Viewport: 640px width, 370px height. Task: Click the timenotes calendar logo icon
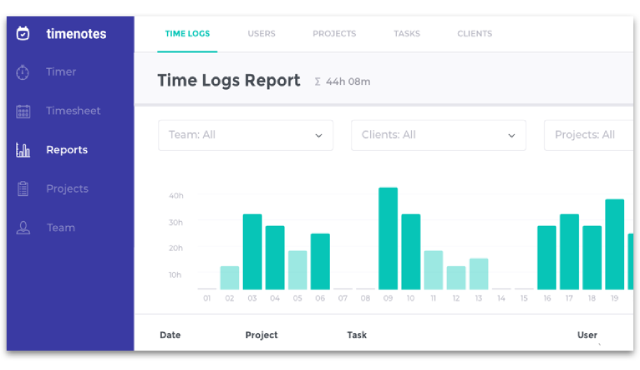[x=23, y=33]
